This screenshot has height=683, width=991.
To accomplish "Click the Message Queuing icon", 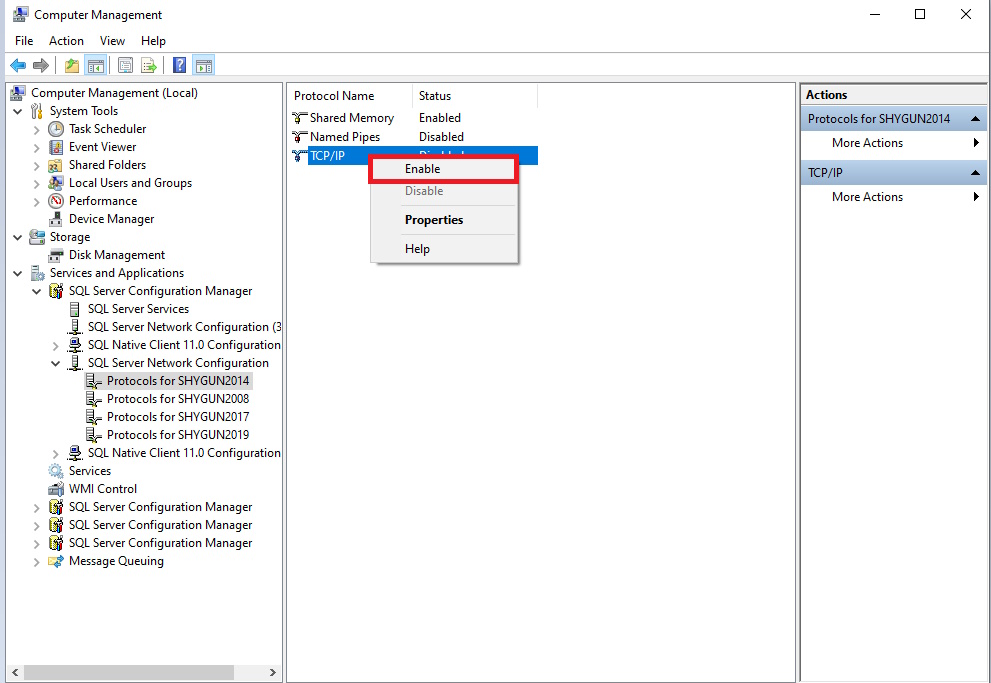I will point(56,561).
